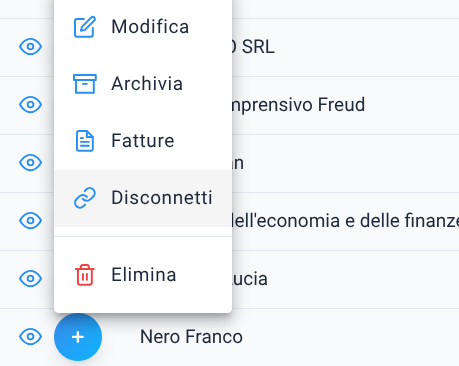
Task: Choose Elimina to delete the entry
Action: click(143, 275)
